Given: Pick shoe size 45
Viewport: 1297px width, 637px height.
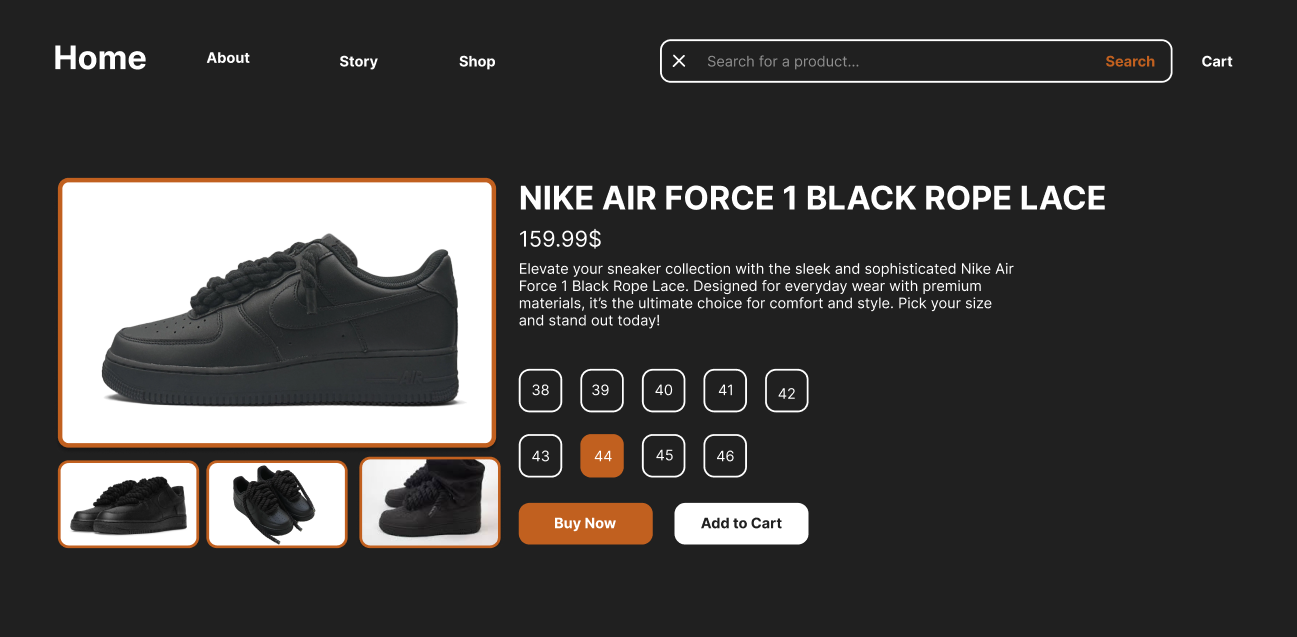Looking at the screenshot, I should (663, 456).
